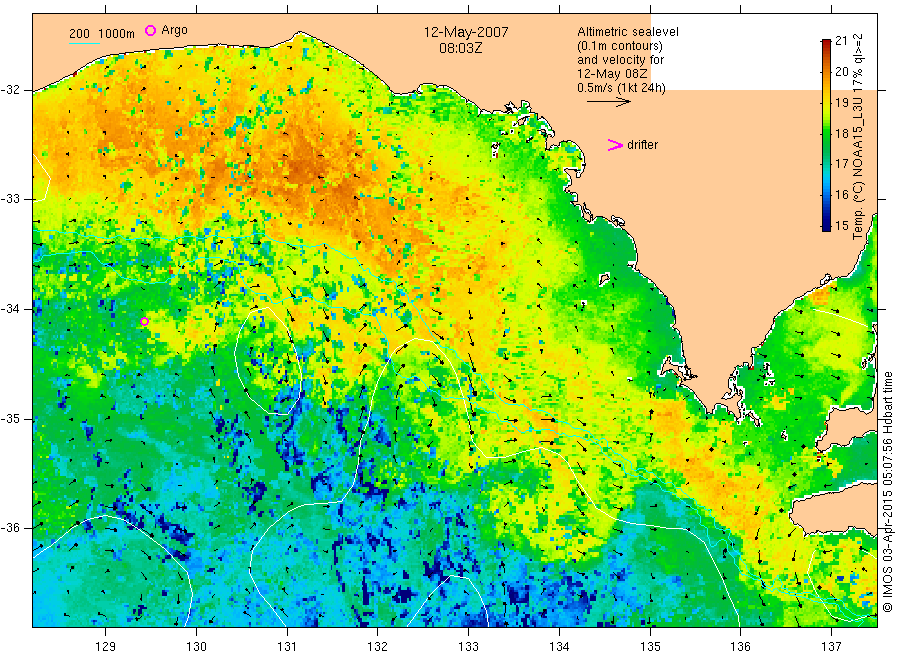This screenshot has width=900, height=660.
Task: Click the 'drifter' legend label
Action: [x=642, y=145]
